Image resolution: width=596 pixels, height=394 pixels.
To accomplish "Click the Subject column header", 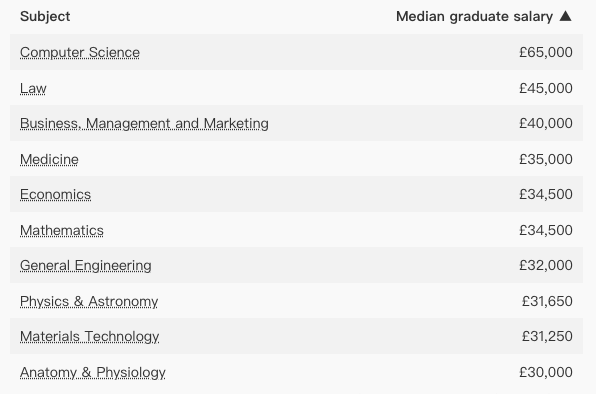I will pos(45,17).
